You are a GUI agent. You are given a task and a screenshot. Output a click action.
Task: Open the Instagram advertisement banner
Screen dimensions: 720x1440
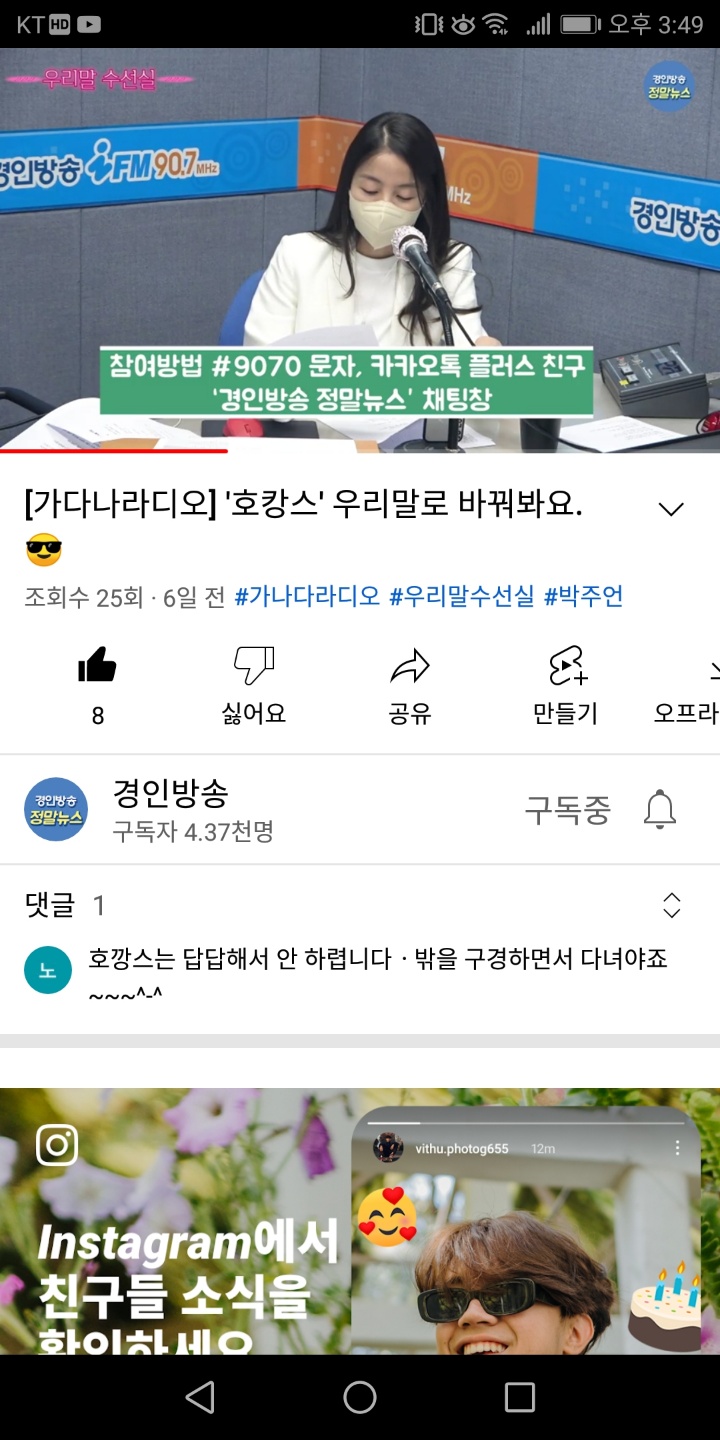coord(360,1221)
